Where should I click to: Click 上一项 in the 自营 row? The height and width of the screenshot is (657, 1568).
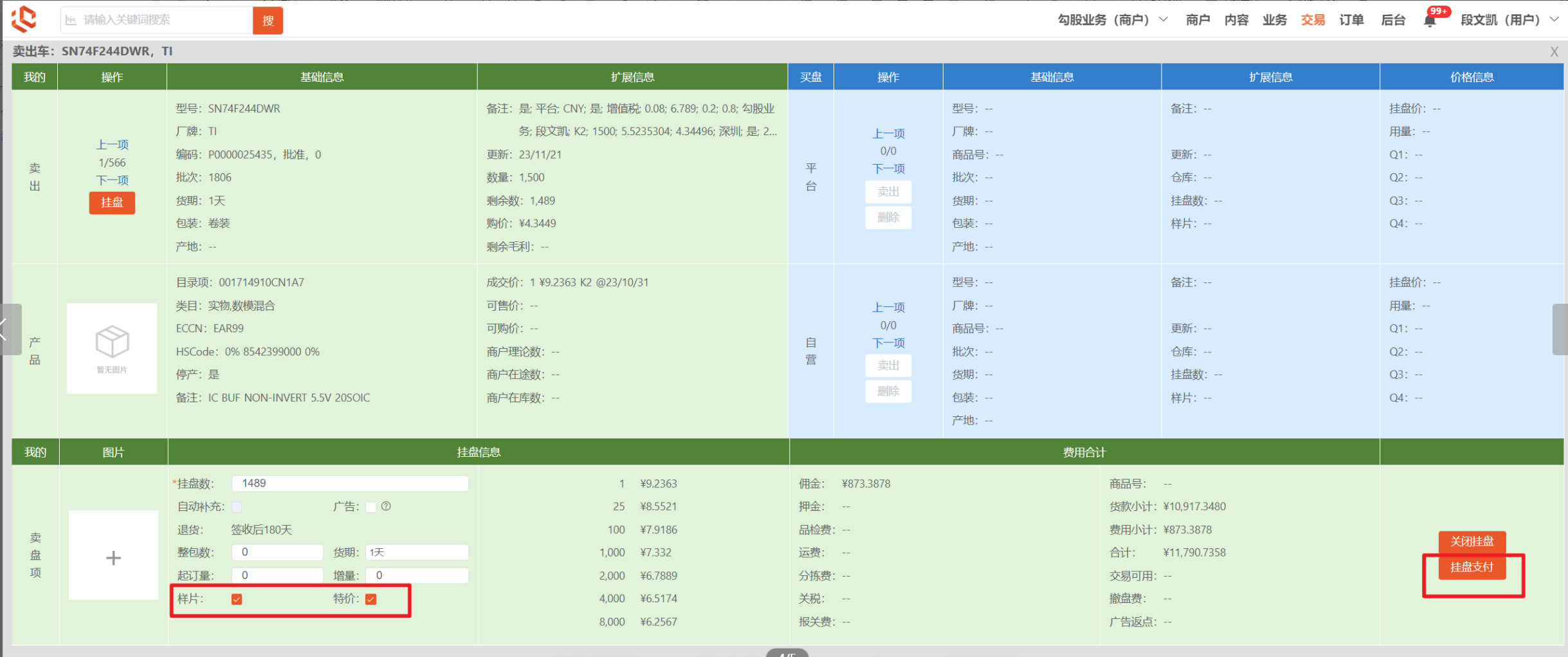coord(888,308)
